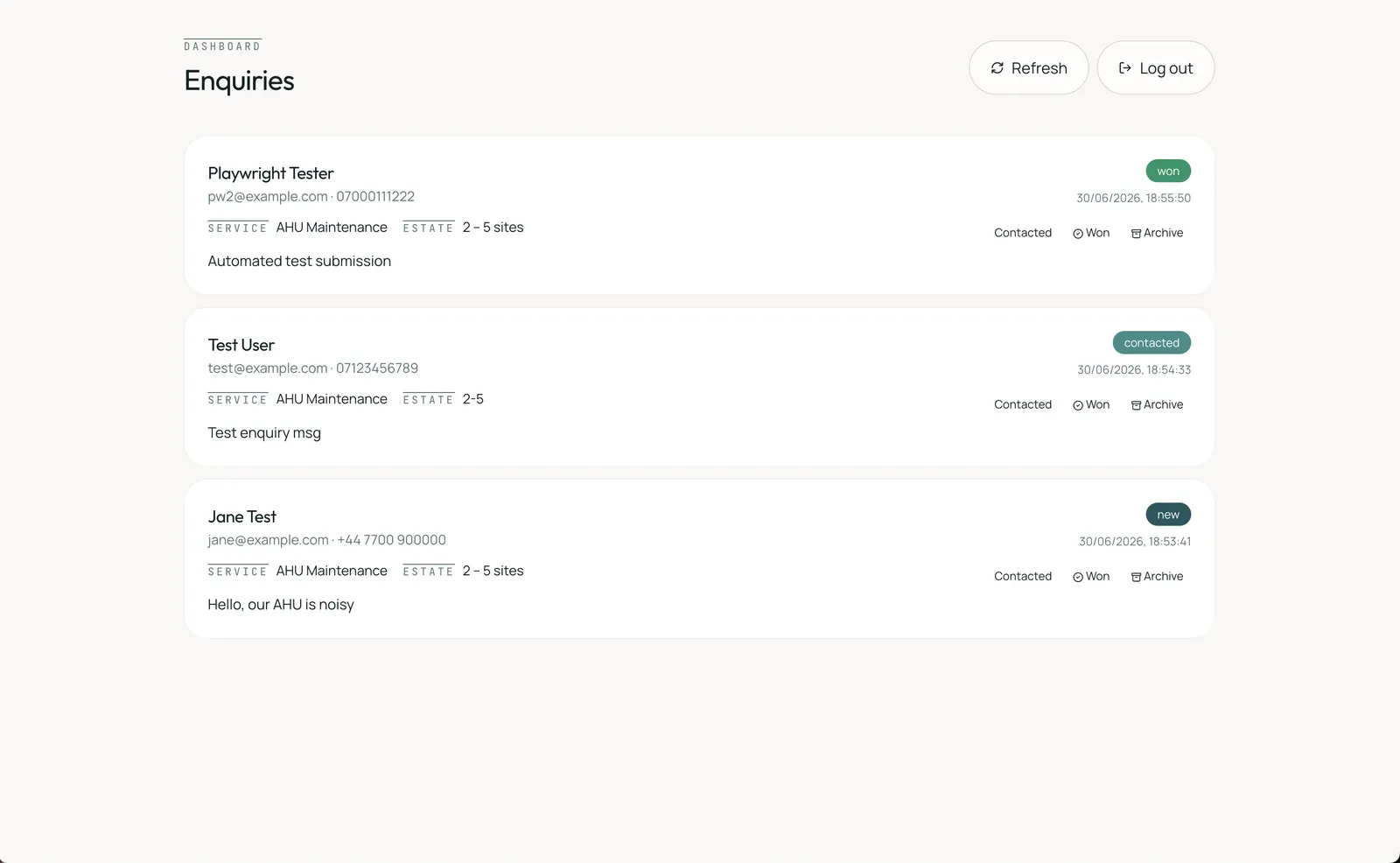Click contact line test@example.com · 07123456789
The image size is (1400, 863).
(312, 368)
